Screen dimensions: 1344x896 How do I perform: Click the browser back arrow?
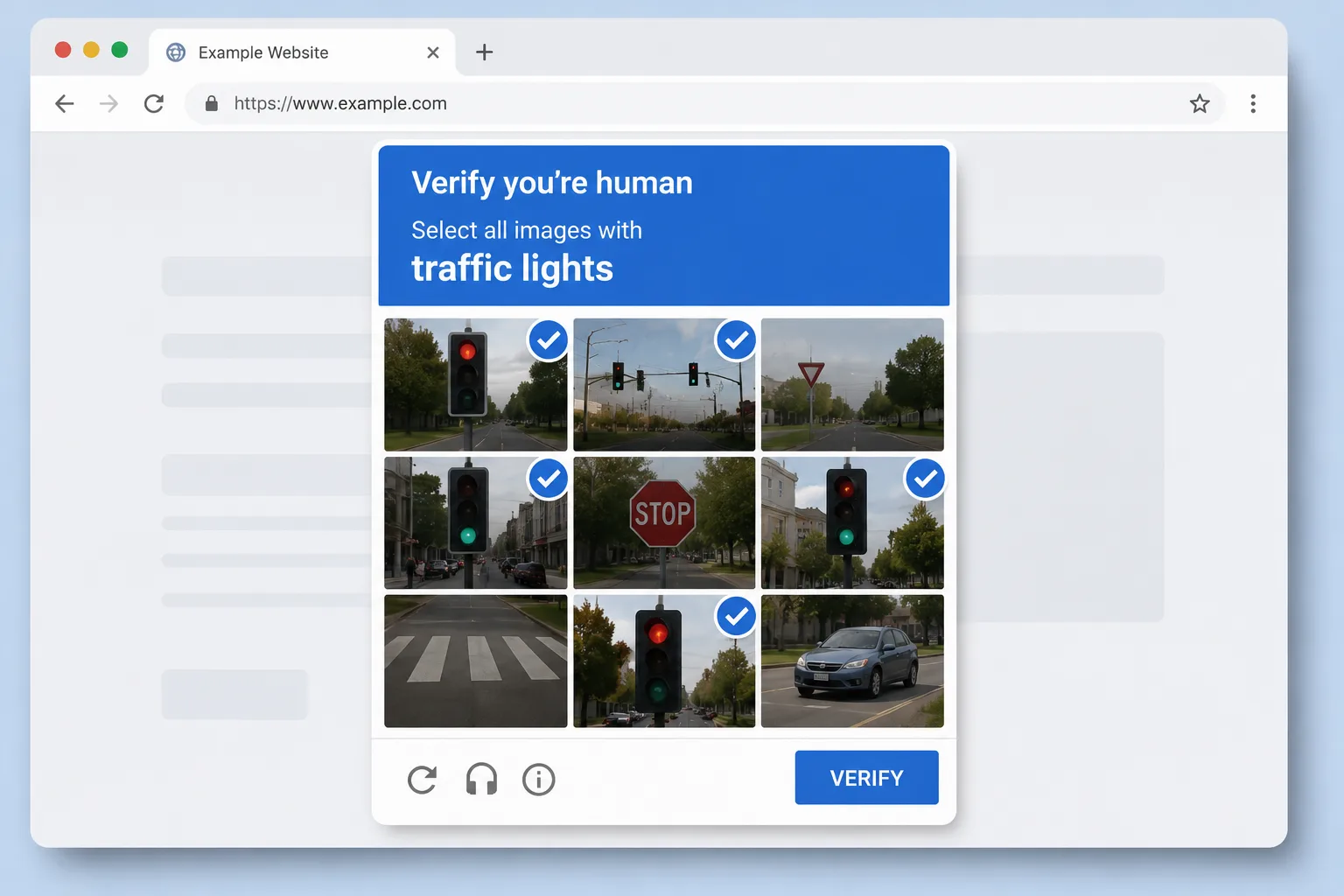point(65,104)
